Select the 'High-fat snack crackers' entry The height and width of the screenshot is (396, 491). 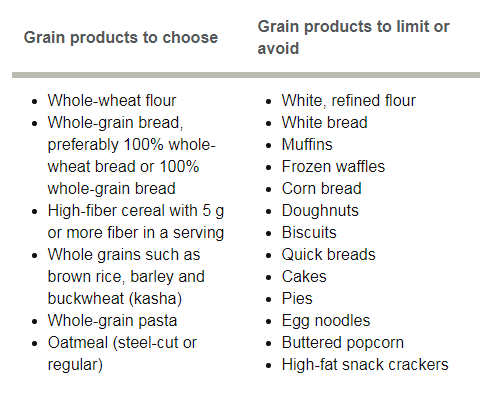[365, 364]
